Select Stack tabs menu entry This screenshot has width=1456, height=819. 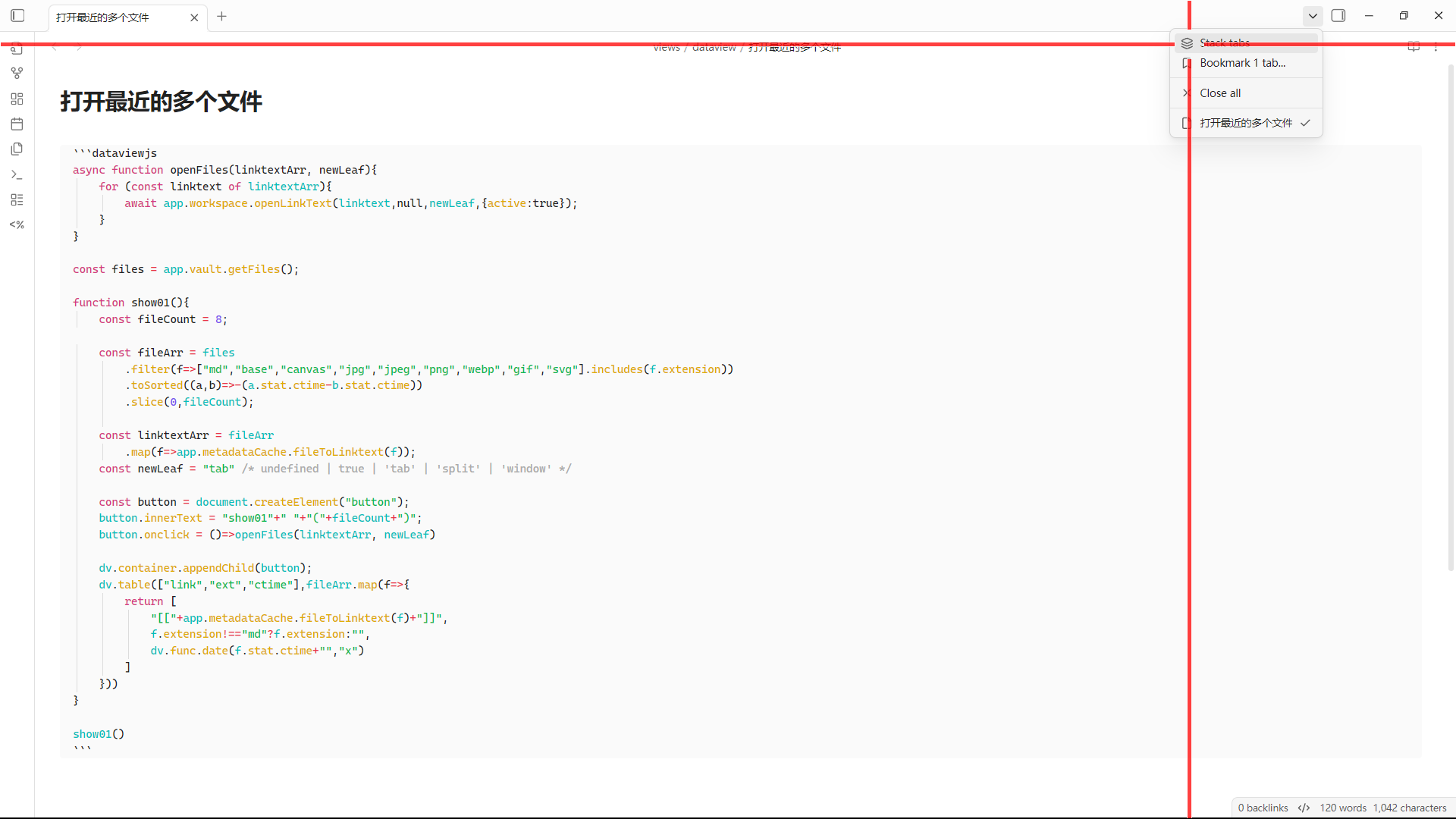click(x=1247, y=43)
